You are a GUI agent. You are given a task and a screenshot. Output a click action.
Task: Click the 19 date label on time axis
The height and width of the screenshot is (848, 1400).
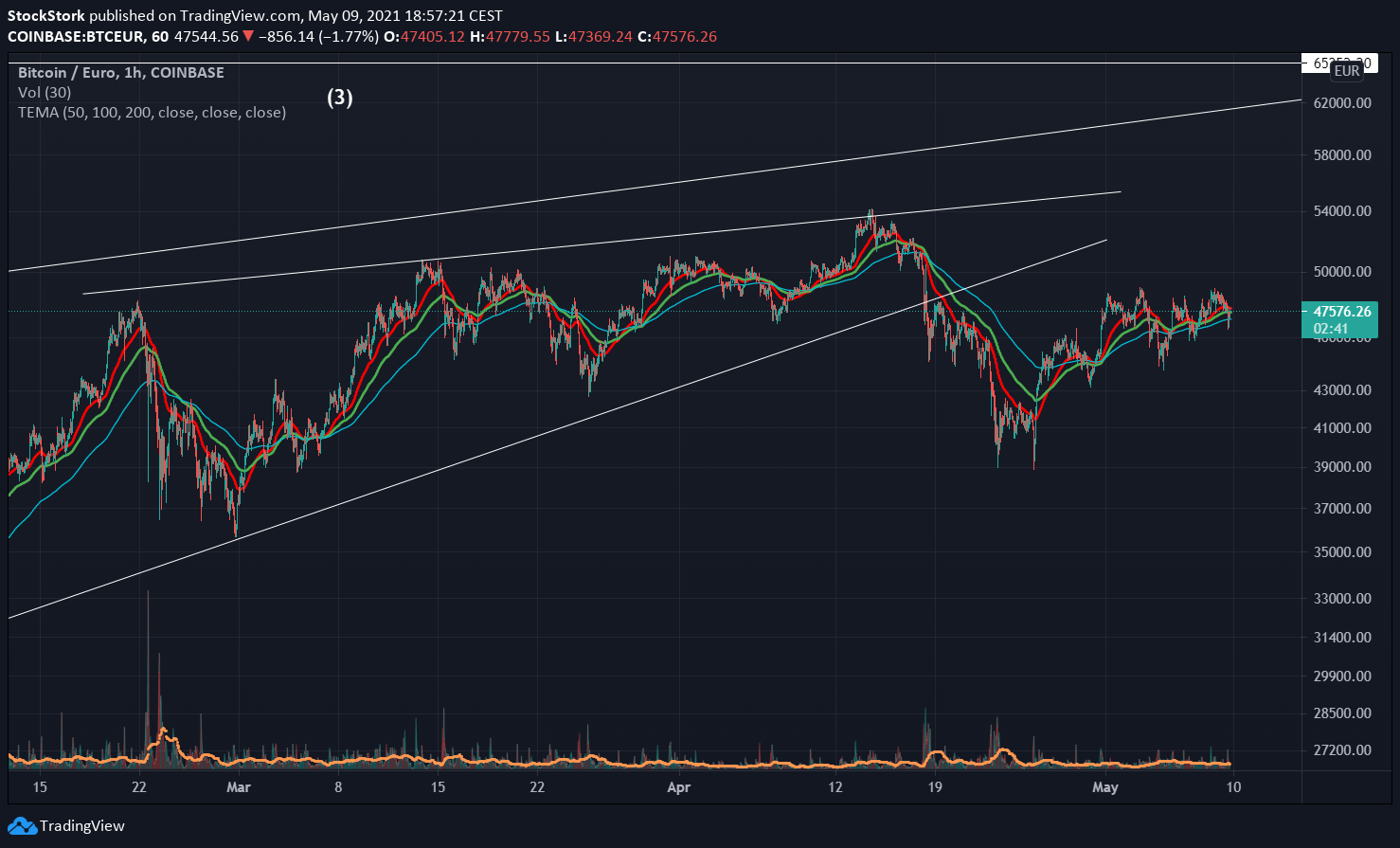[935, 787]
